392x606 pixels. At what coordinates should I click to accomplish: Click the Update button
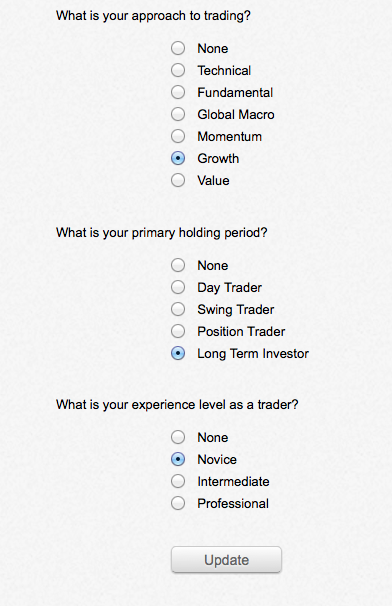point(227,560)
